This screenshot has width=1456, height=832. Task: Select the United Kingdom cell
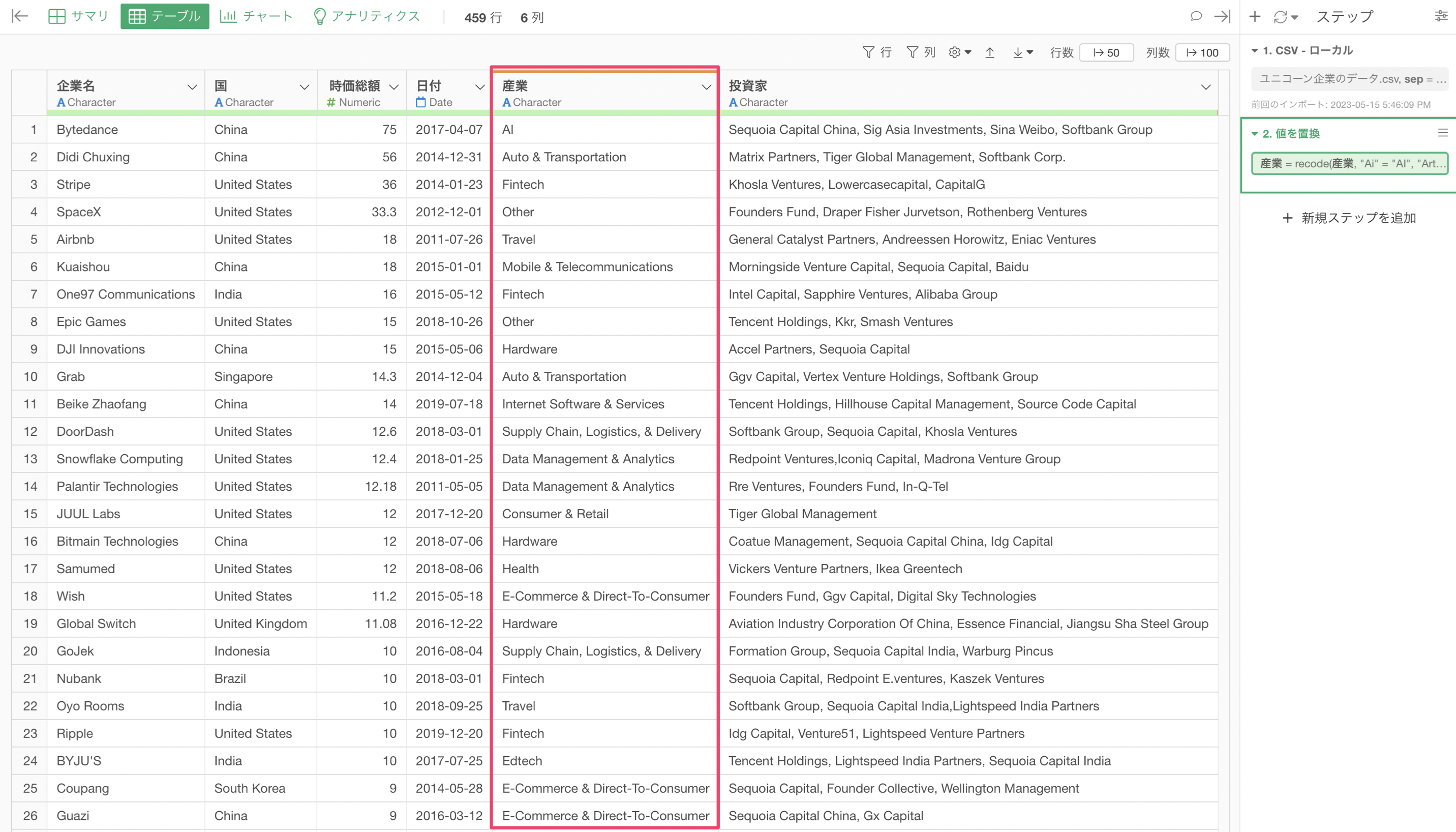pos(260,623)
